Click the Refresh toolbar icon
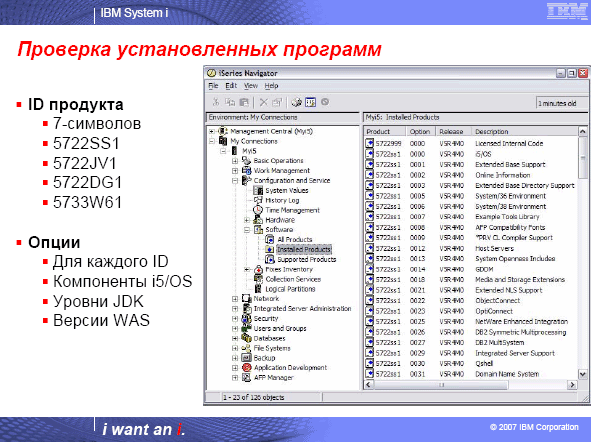Screen dimensions: 591x442 [297, 102]
